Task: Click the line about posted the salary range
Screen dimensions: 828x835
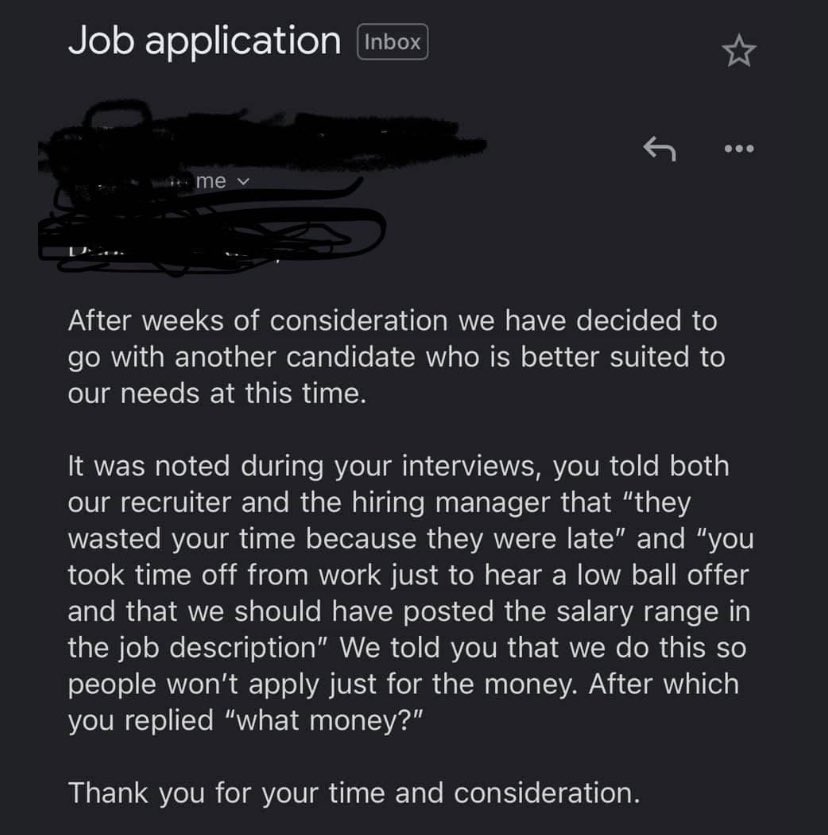Action: coord(409,611)
